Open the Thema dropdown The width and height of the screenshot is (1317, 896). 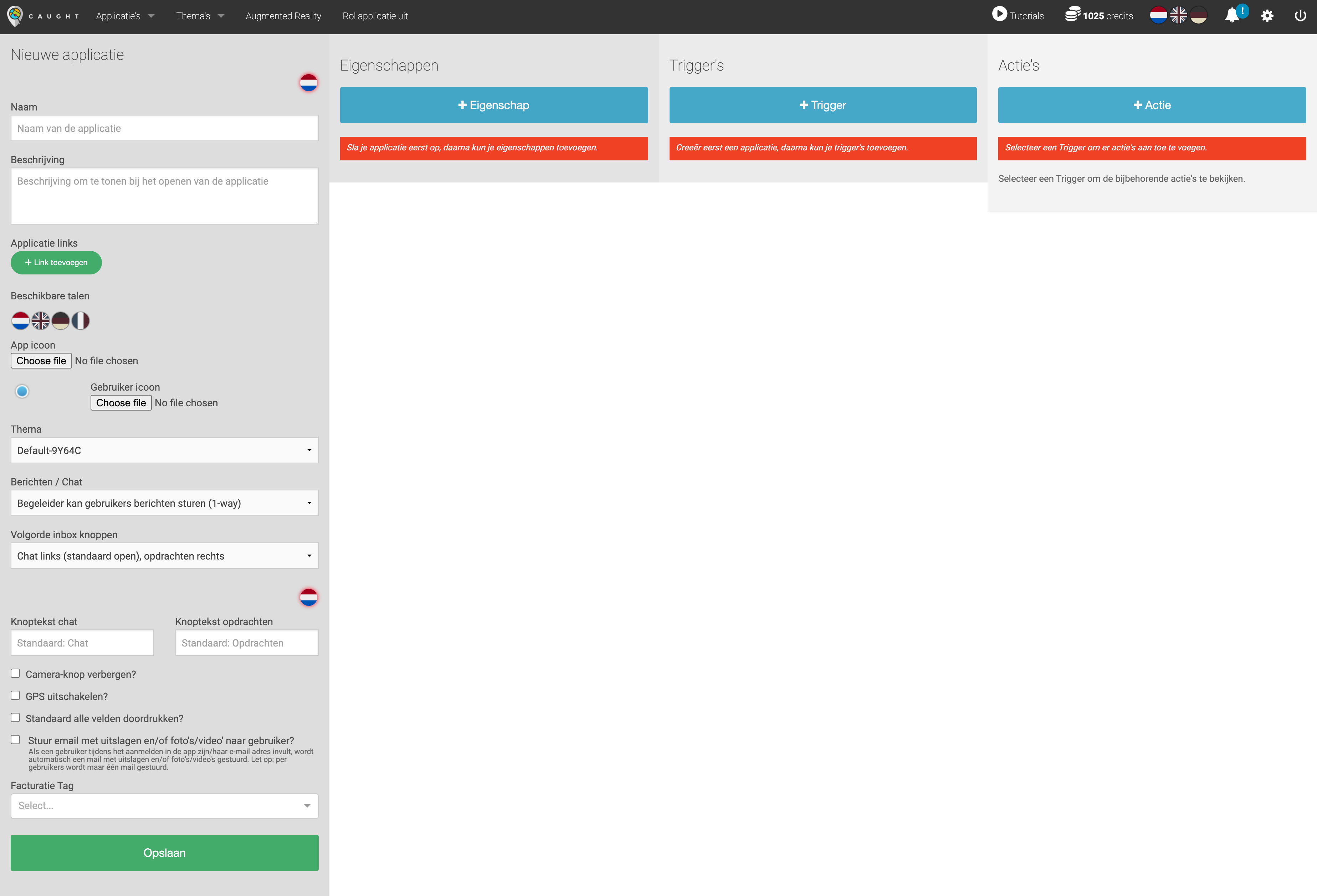pos(164,450)
